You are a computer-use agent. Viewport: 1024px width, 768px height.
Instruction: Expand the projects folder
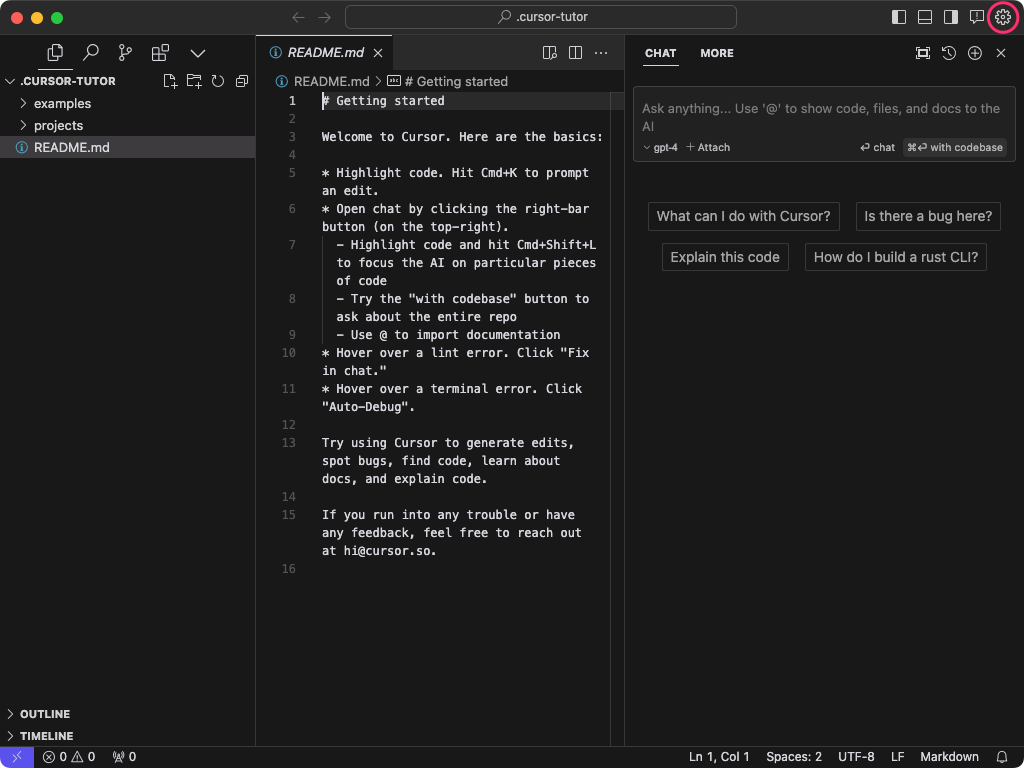pos(127,125)
